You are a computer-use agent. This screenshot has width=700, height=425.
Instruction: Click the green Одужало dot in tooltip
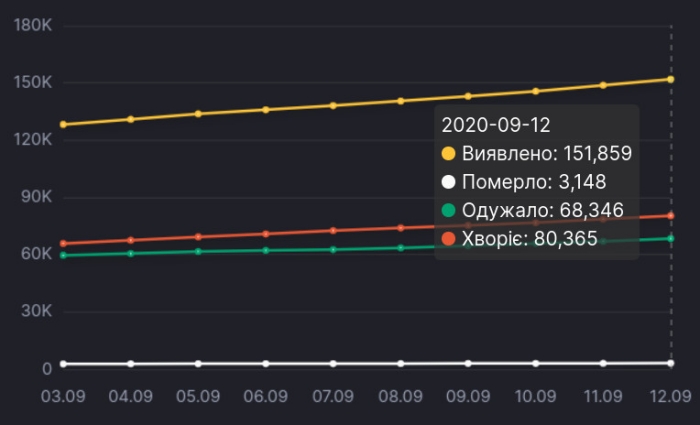[x=449, y=210]
